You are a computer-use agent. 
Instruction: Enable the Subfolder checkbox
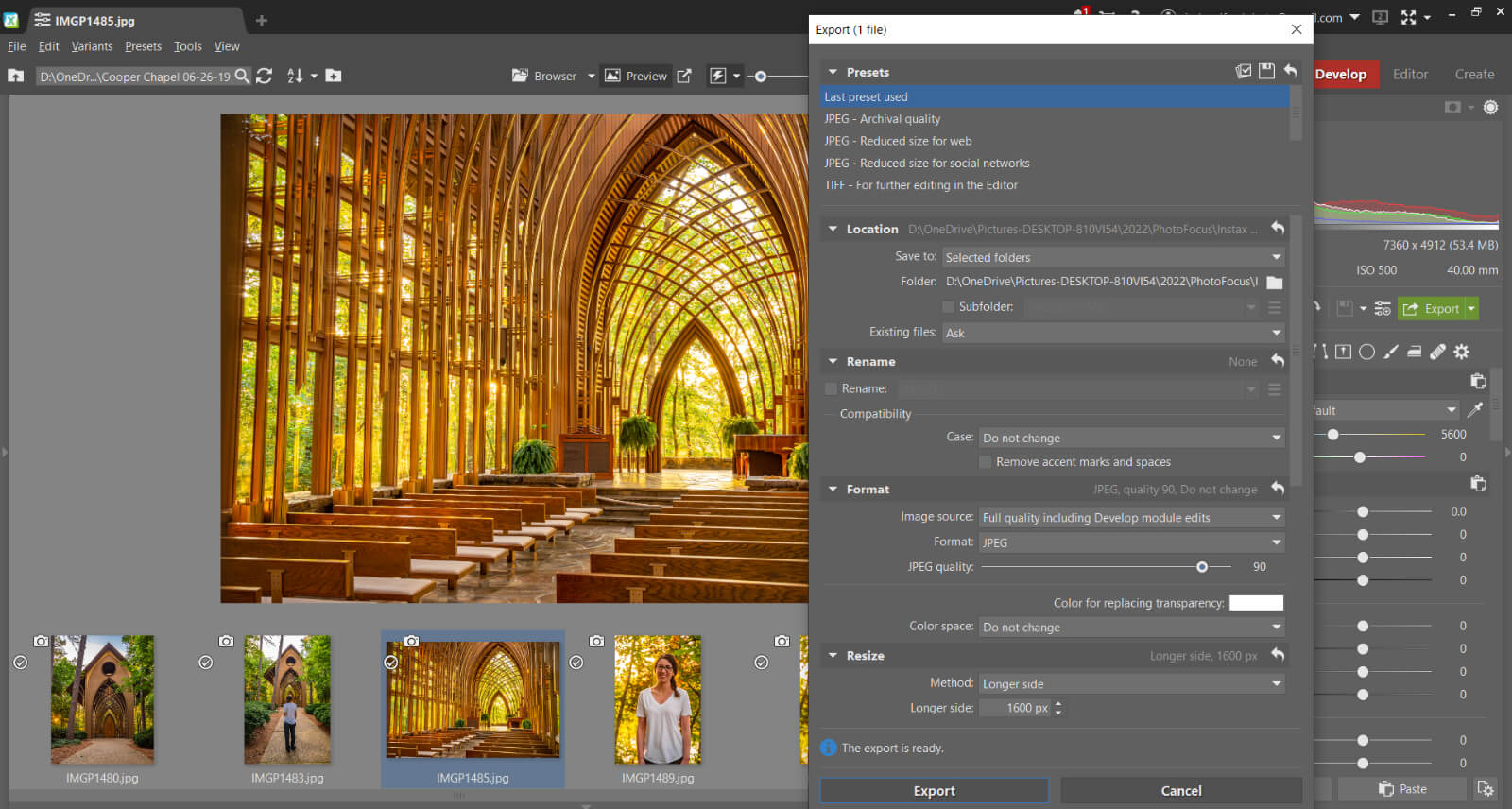[949, 307]
